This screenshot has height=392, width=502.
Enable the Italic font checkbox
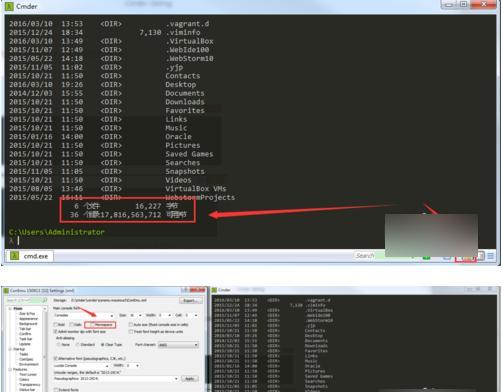(x=71, y=325)
